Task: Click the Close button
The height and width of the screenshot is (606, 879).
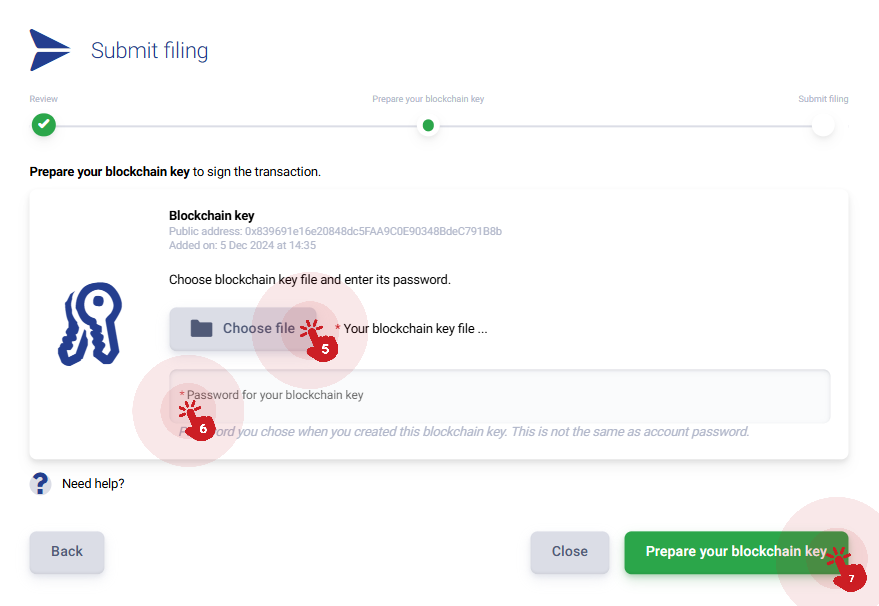Action: click(x=570, y=552)
